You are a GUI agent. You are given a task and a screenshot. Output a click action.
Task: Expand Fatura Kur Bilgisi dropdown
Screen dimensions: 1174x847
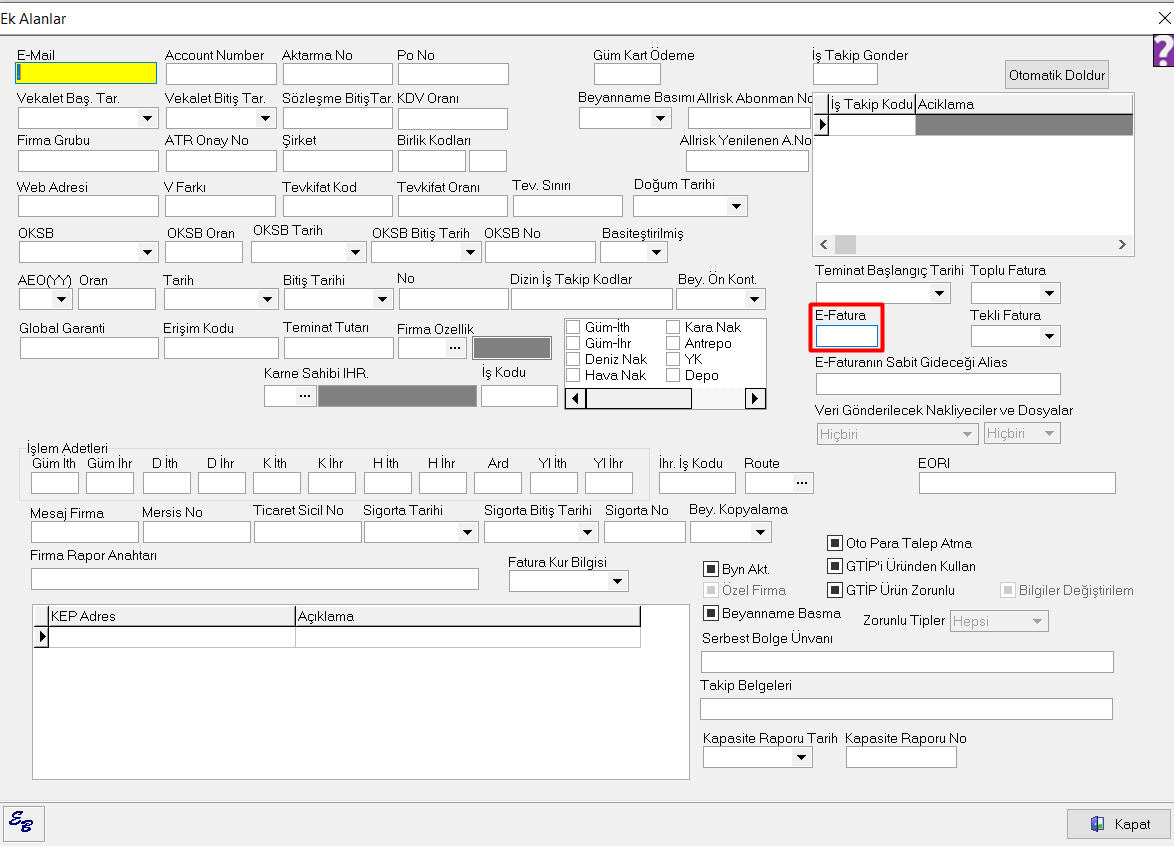[617, 581]
